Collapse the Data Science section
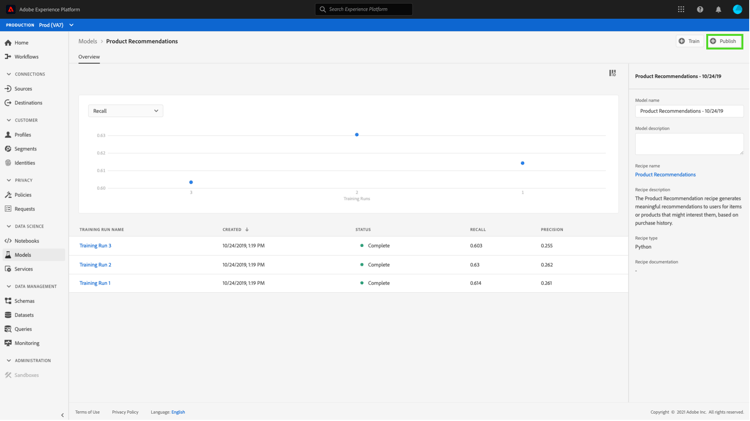The width and height of the screenshot is (750, 421). coord(9,226)
